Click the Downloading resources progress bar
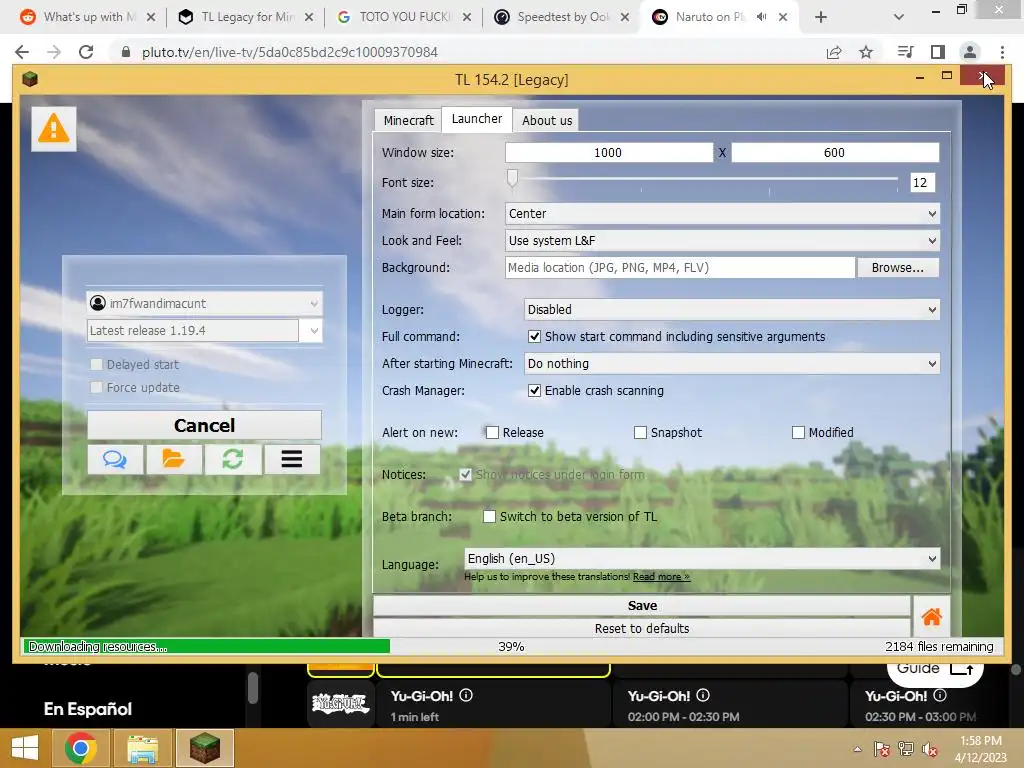 coord(511,647)
